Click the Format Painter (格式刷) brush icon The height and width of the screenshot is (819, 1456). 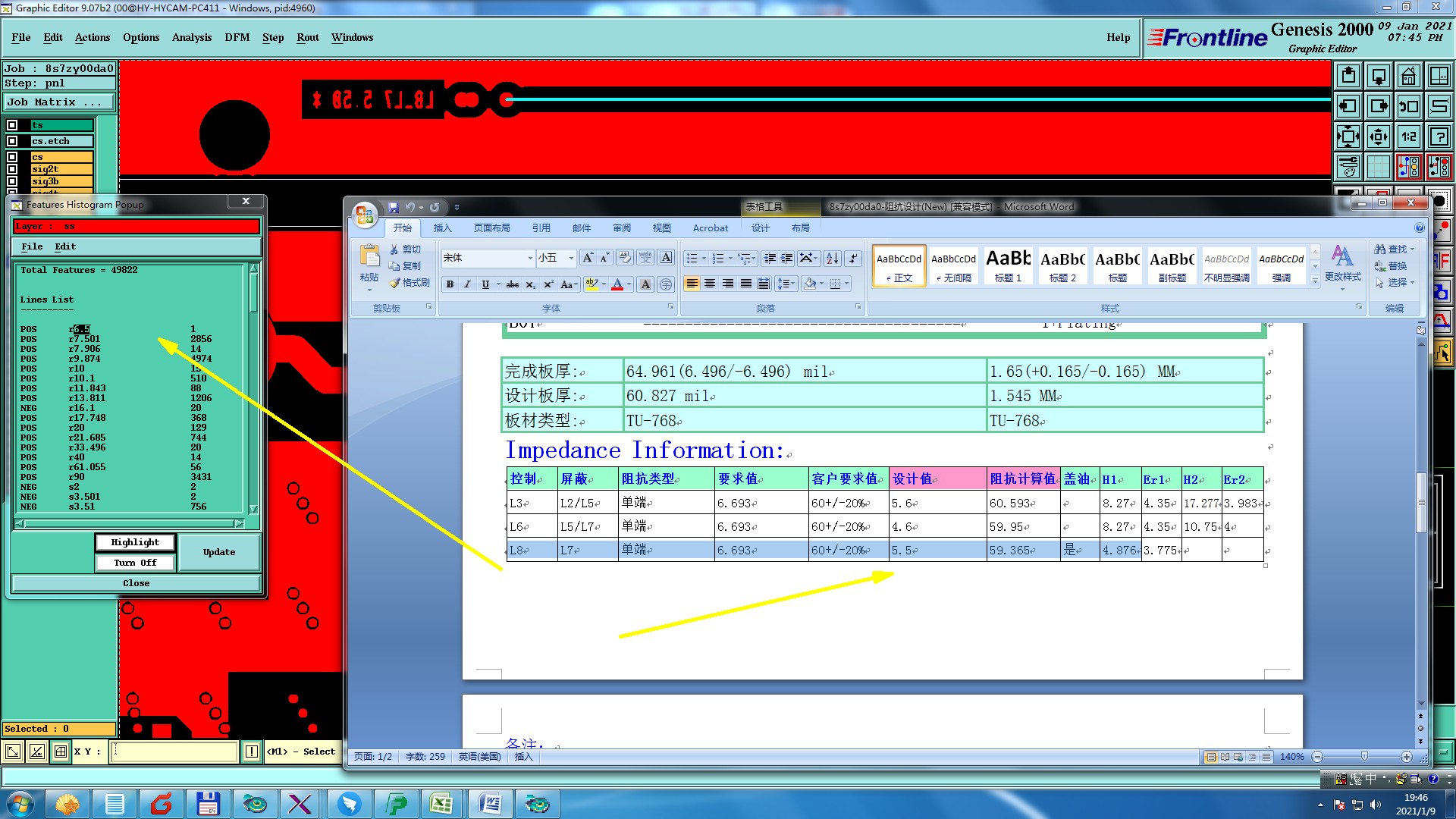pyautogui.click(x=395, y=283)
